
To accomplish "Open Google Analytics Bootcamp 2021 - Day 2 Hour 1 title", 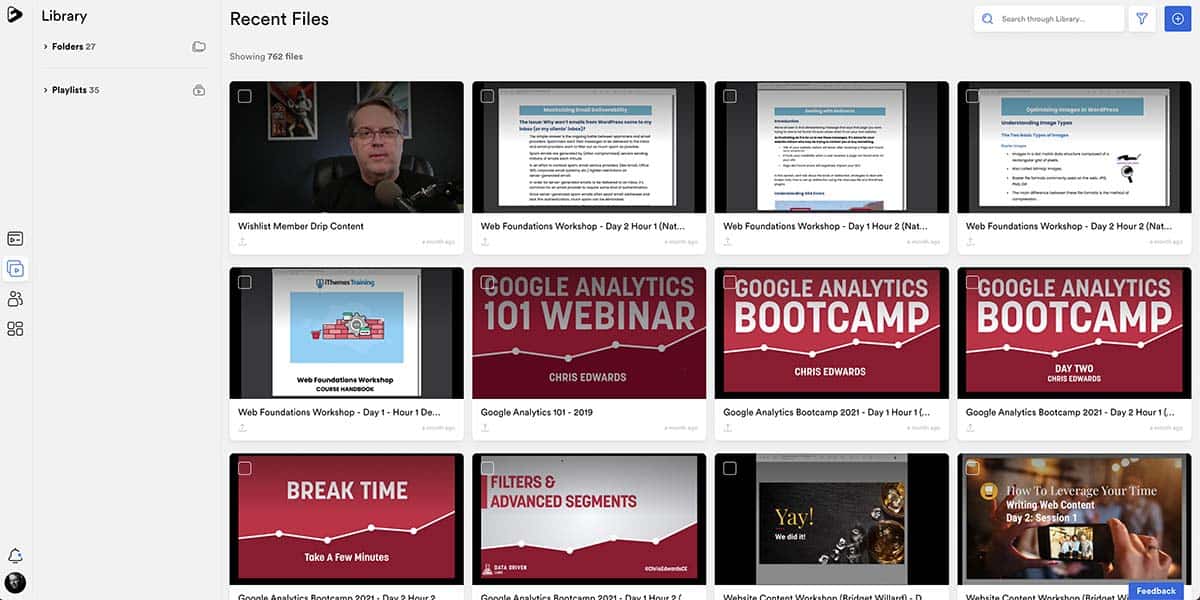I will click(1070, 412).
